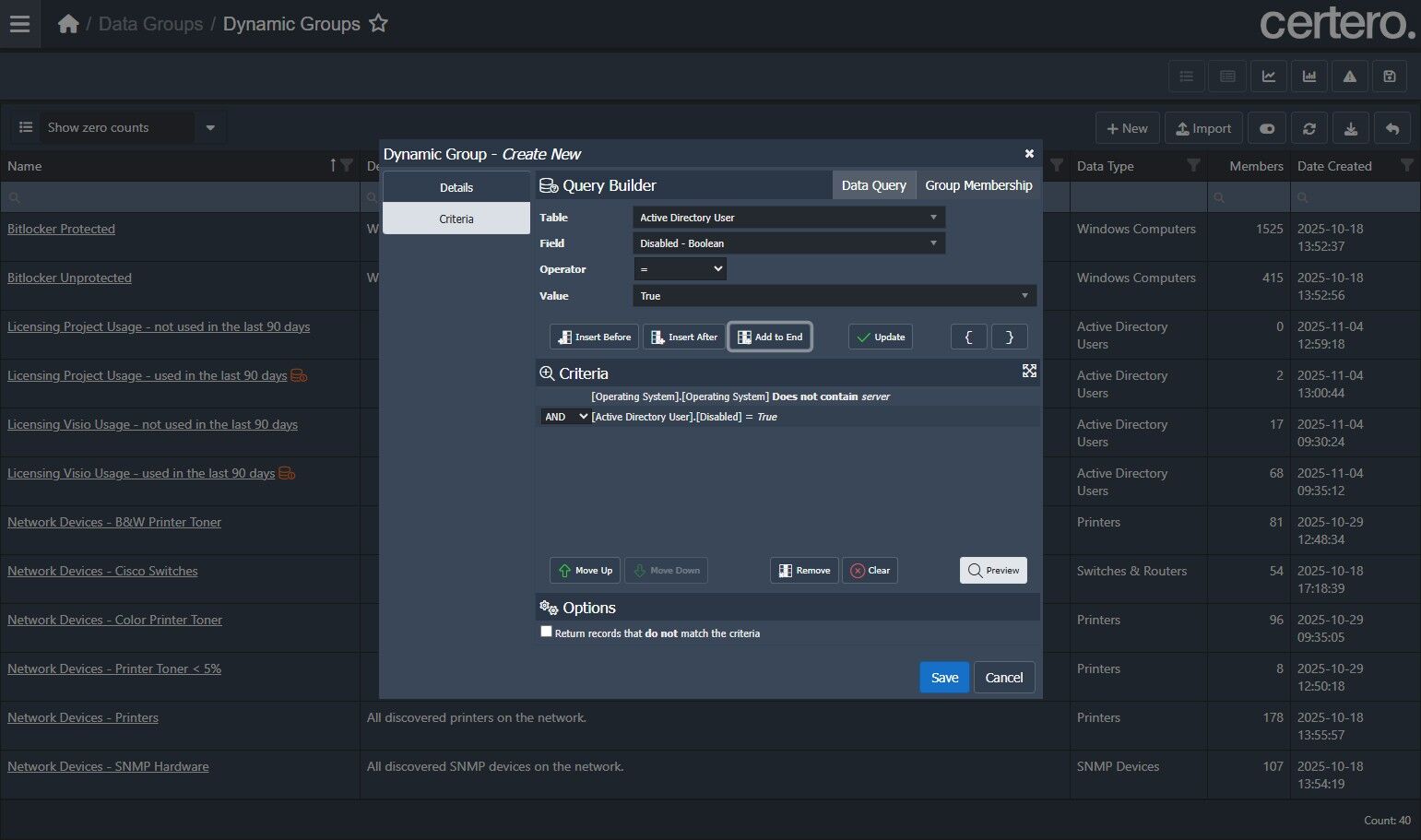Click the Date Created search field
1421x840 pixels.
(x=1355, y=197)
